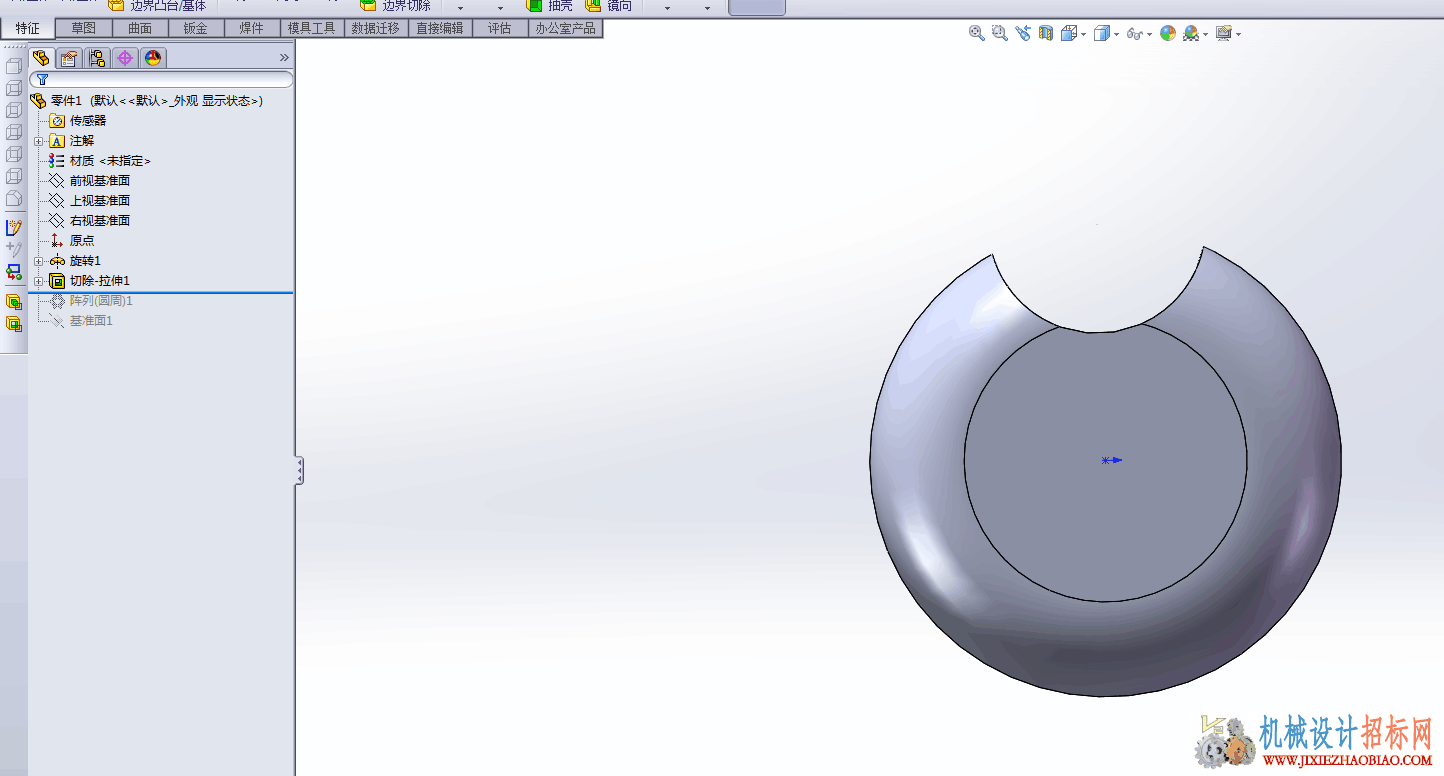Expand the 旋转1 feature node
This screenshot has height=776, width=1444.
click(39, 261)
